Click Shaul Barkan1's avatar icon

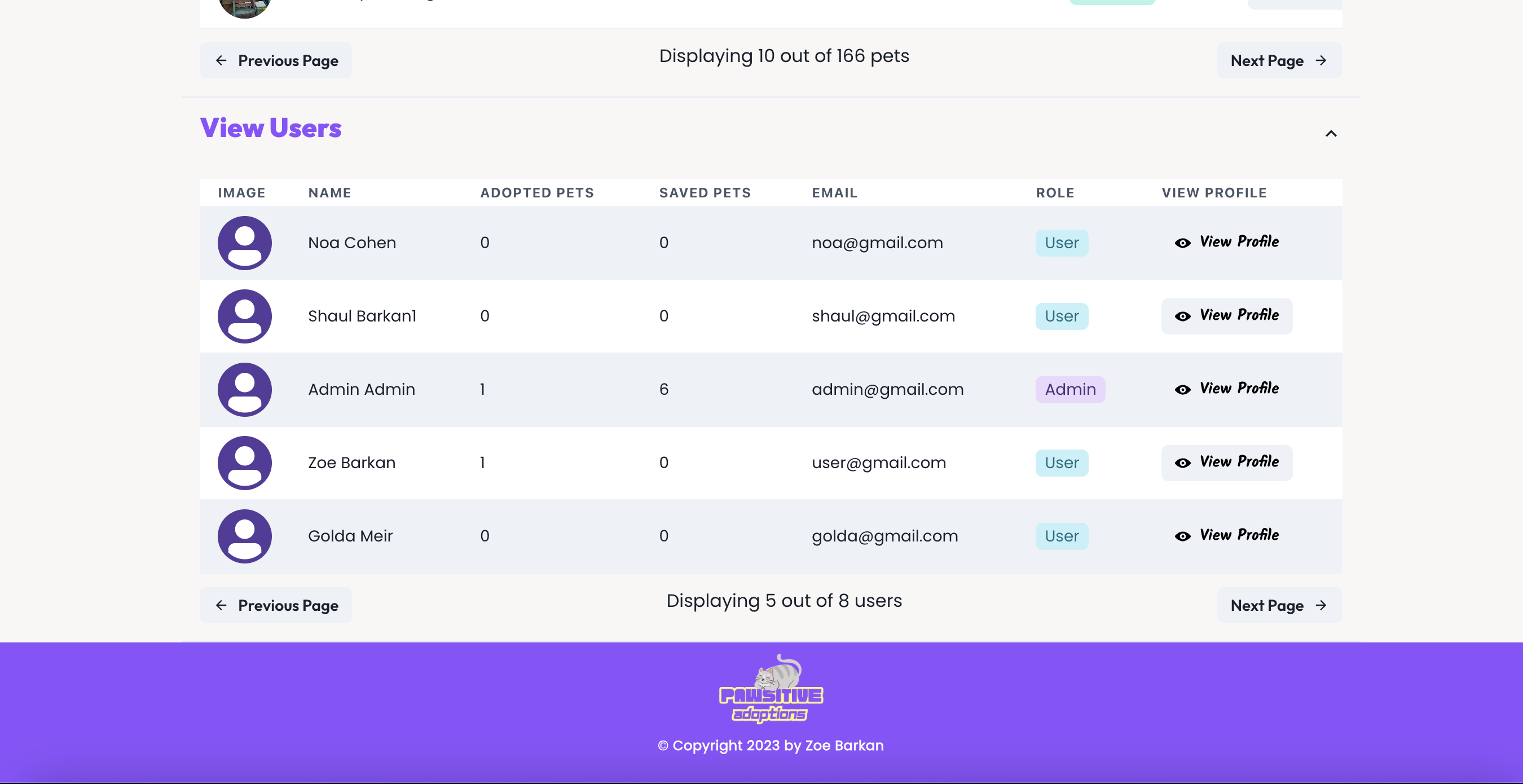(x=245, y=316)
